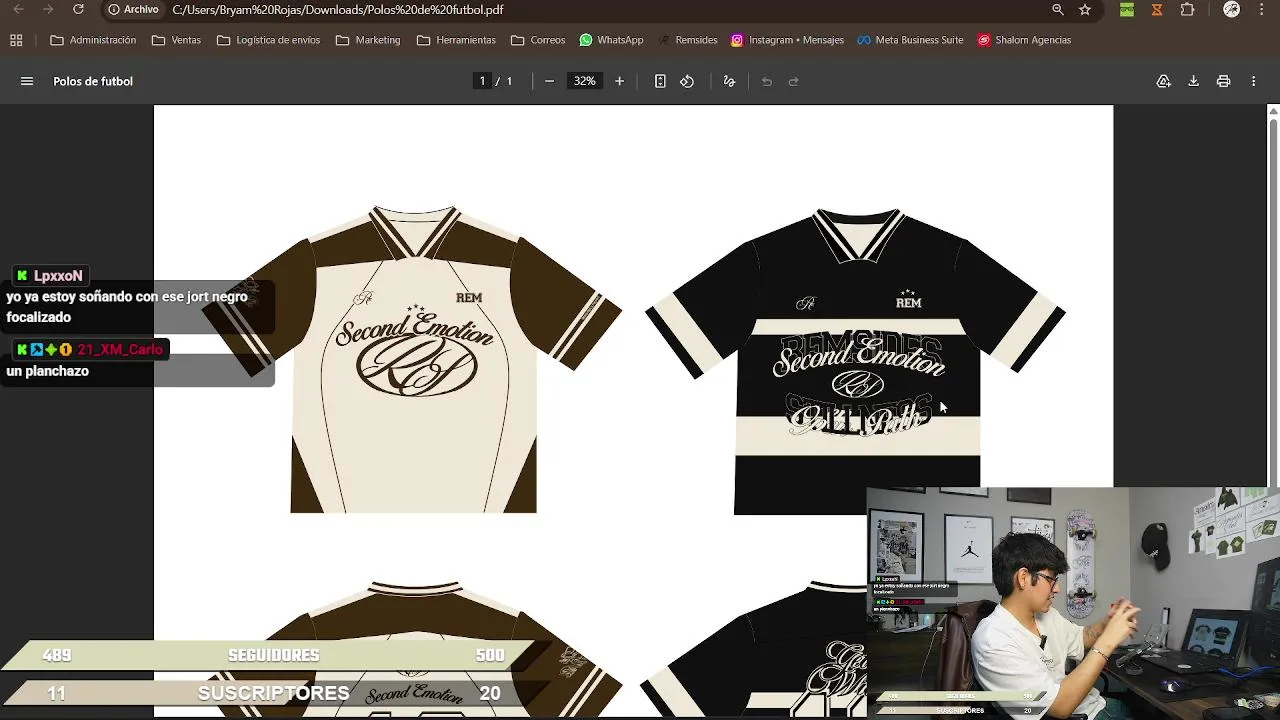This screenshot has width=1280, height=720.
Task: Click the address bar file URL
Action: pos(338,10)
